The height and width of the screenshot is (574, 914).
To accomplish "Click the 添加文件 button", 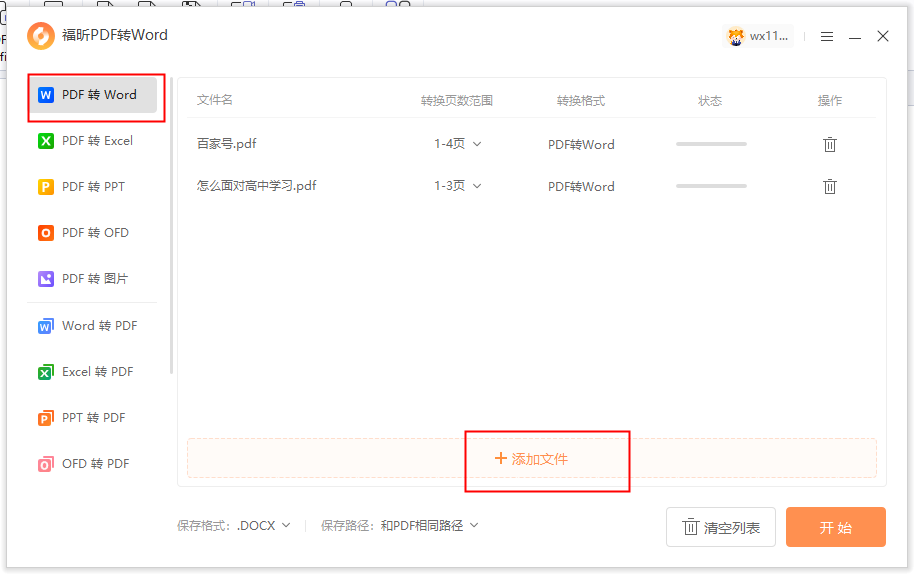I will 532,459.
